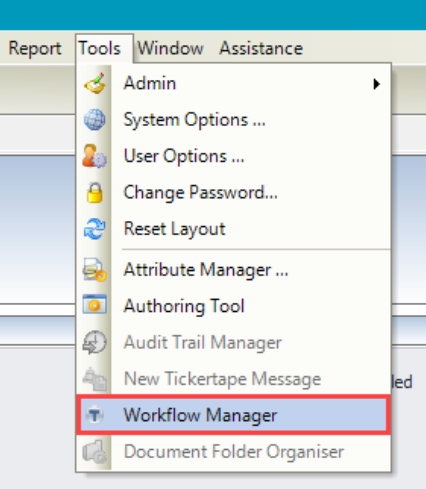
Task: Click the Workflow Manager icon
Action: 95,415
